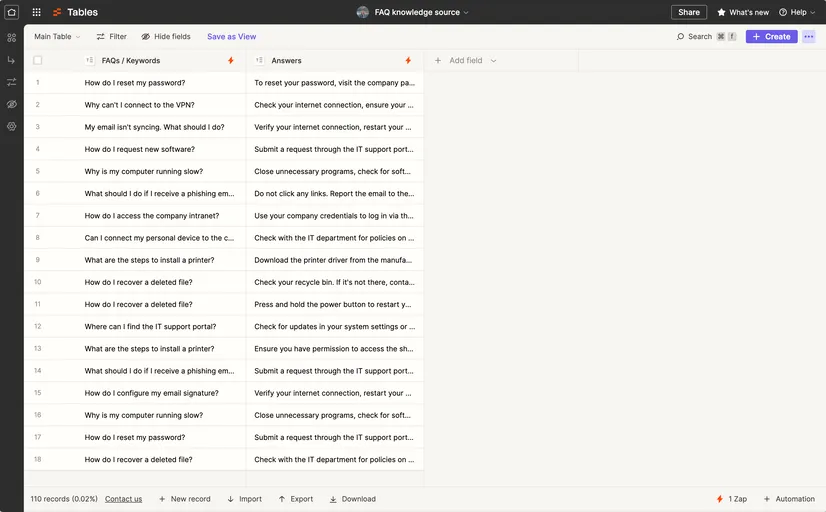Toggle the sidebar hidden fields eye icon
The image size is (826, 512).
pos(12,104)
